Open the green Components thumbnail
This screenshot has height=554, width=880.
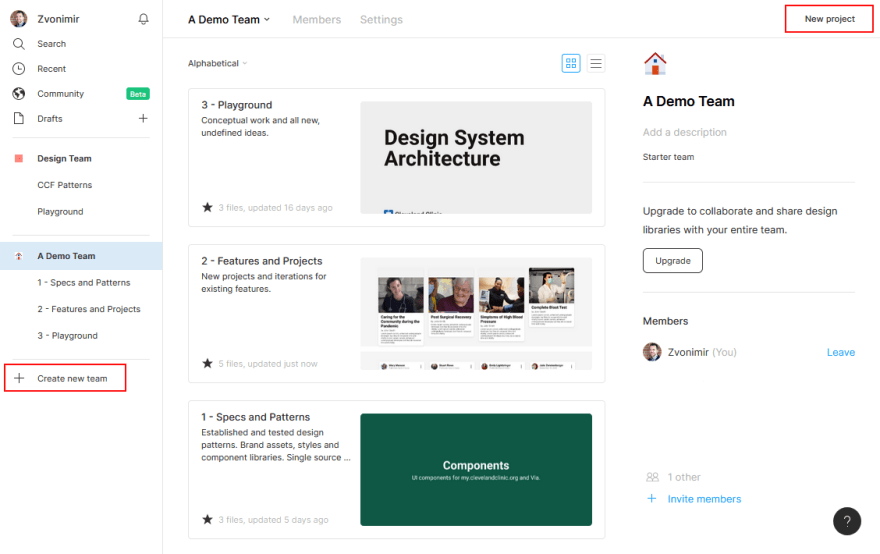(x=476, y=470)
